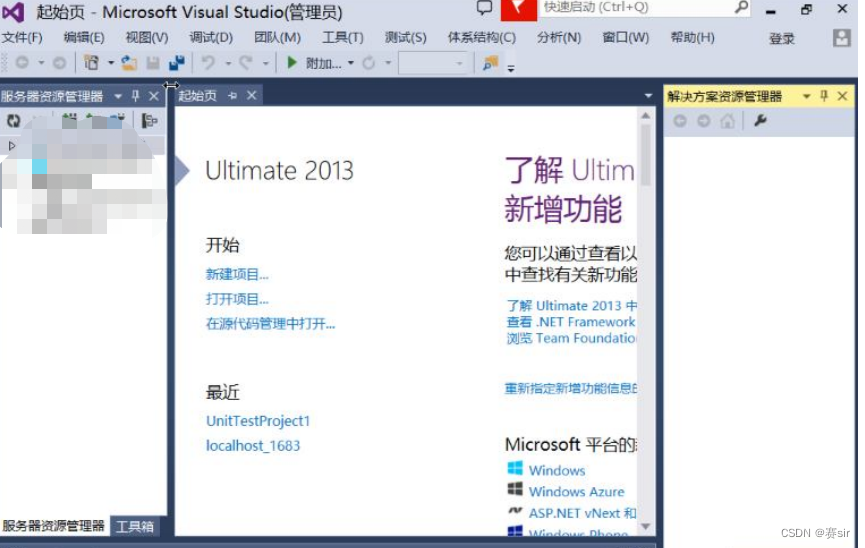This screenshot has height=548, width=865.
Task: Click the start page scroll down arrow
Action: tap(645, 526)
